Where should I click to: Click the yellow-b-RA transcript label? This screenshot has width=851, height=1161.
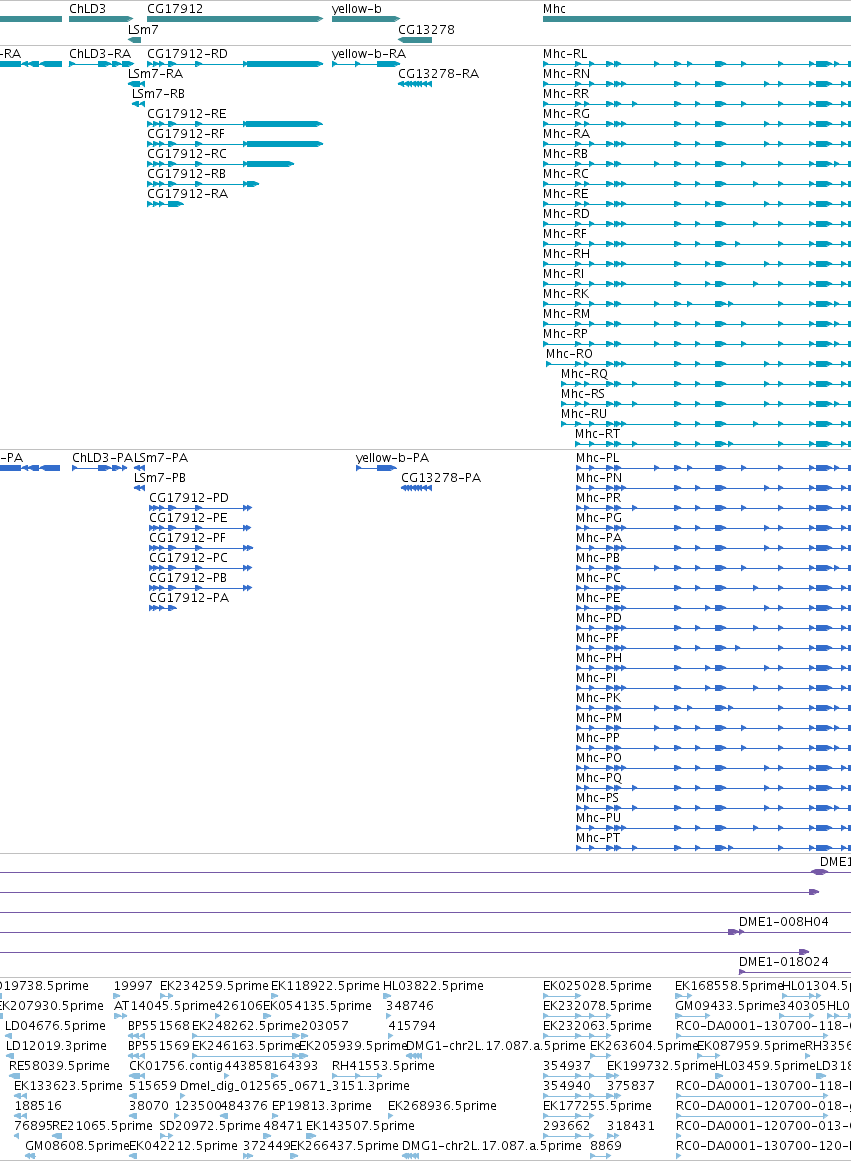click(x=369, y=54)
